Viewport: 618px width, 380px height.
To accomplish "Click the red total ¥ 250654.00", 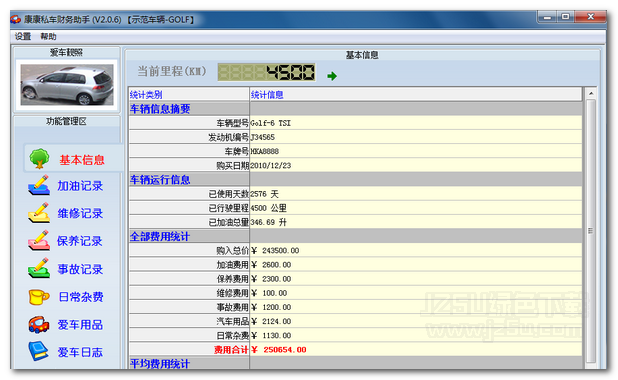I will [x=278, y=350].
